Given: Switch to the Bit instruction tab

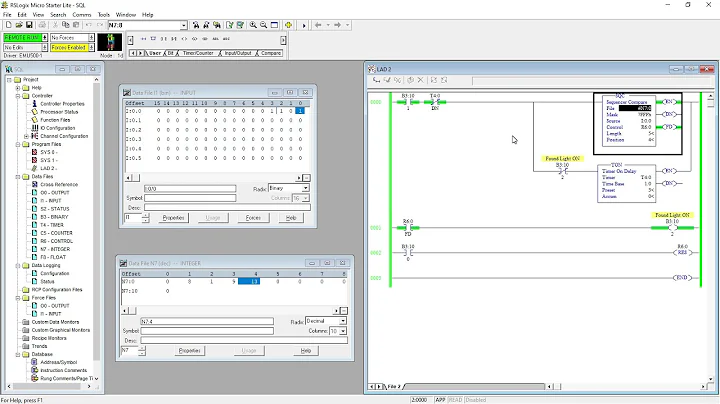Looking at the screenshot, I should coord(170,53).
